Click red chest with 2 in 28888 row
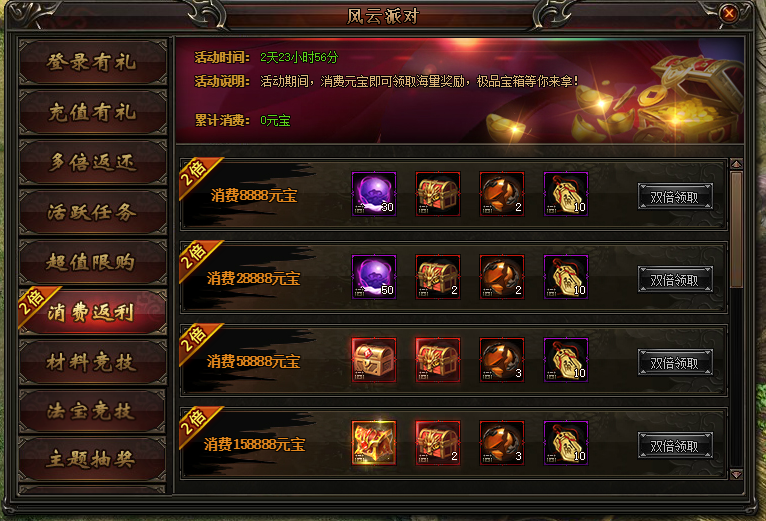This screenshot has width=766, height=521. (x=438, y=277)
